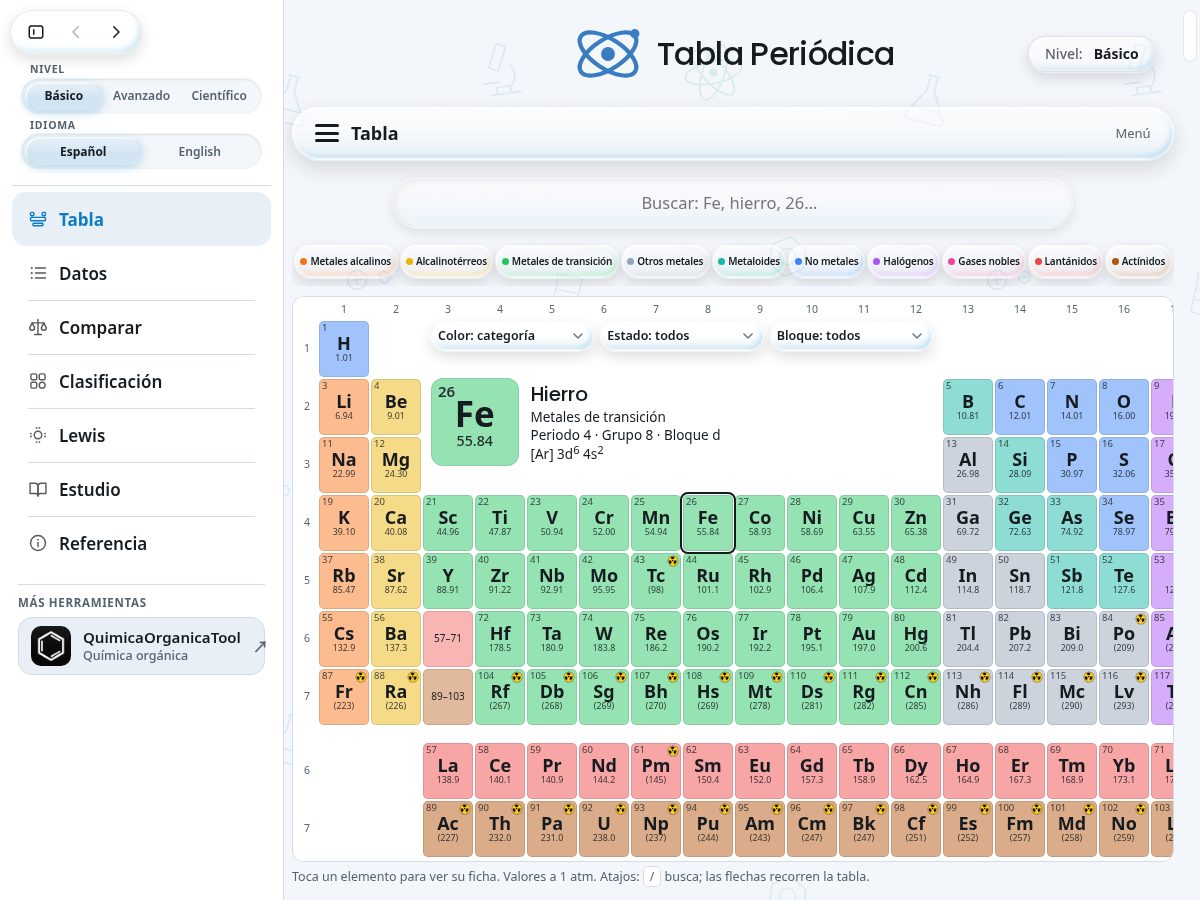Open the Comparar section
Screen dimensions: 1200x900
pos(141,327)
